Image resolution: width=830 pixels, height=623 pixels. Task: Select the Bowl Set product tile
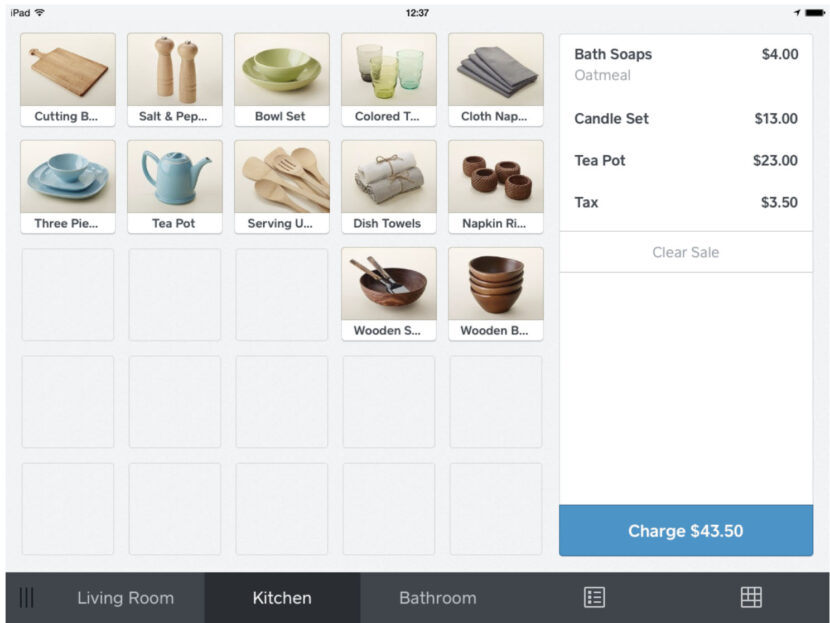(282, 78)
